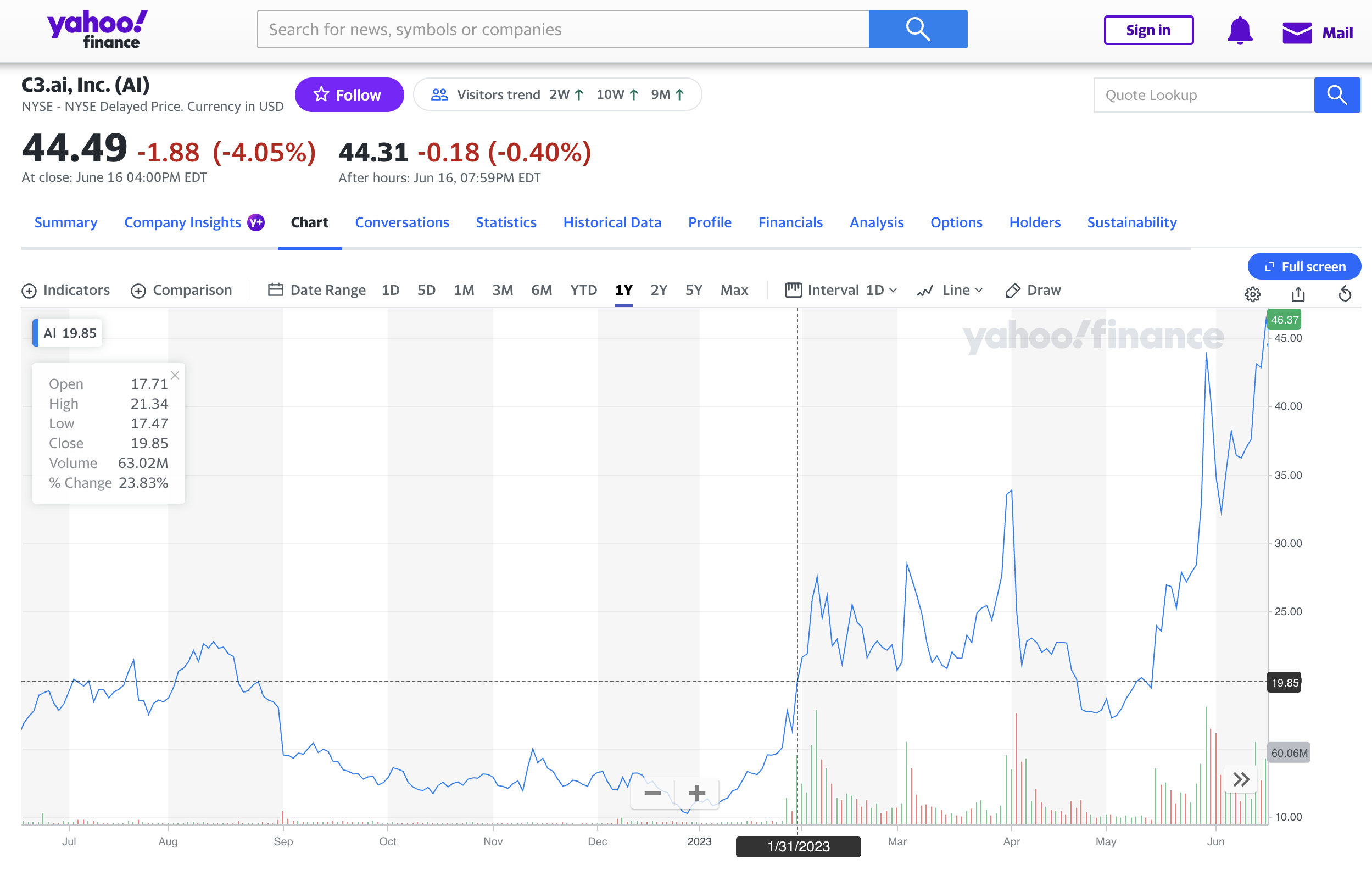
Task: Click the AI 19.85 series label
Action: [68, 333]
